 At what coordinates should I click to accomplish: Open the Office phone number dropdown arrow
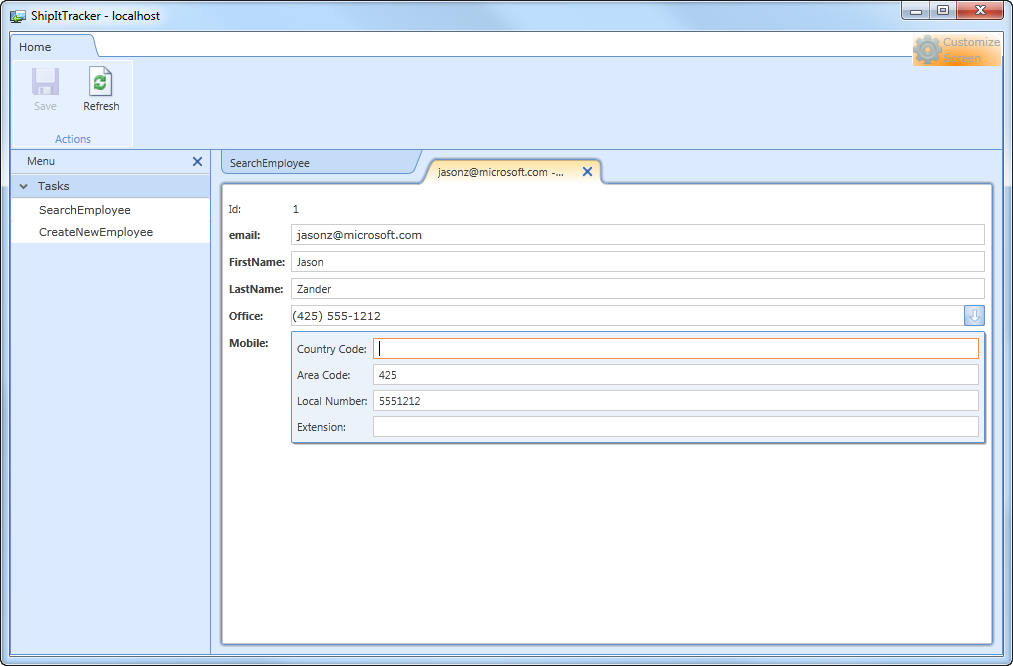tap(973, 315)
